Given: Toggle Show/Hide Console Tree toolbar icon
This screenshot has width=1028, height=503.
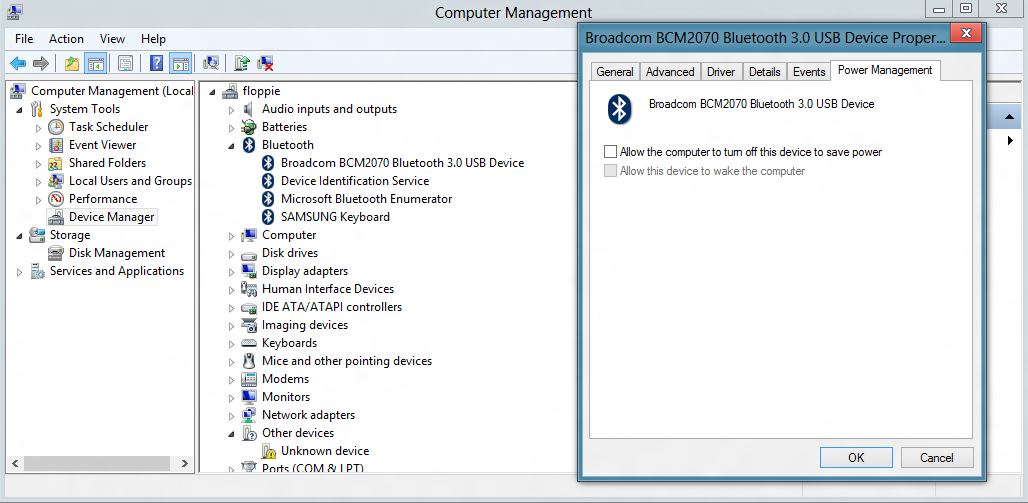Looking at the screenshot, I should [95, 63].
